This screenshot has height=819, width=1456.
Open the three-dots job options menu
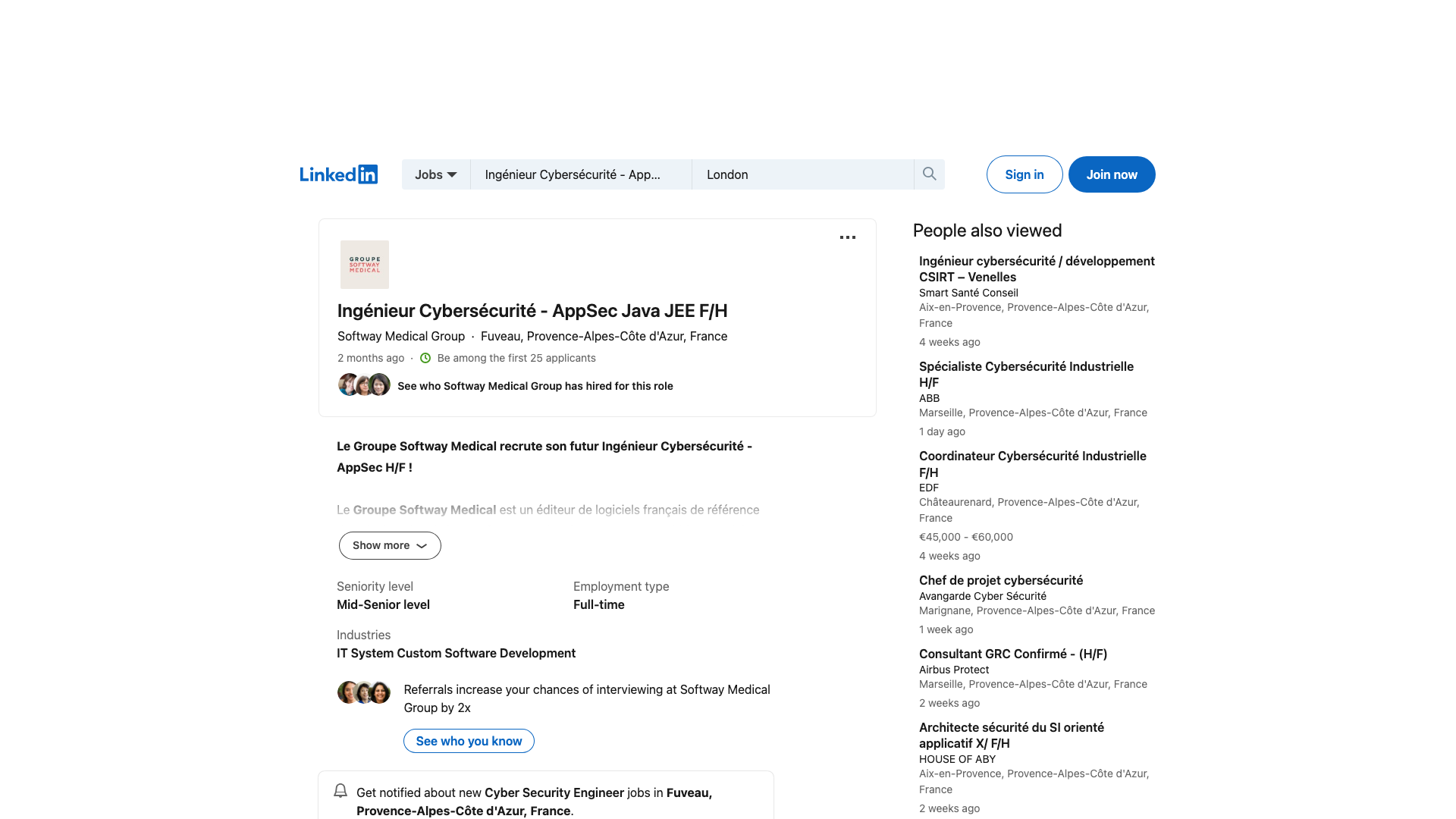pos(848,237)
